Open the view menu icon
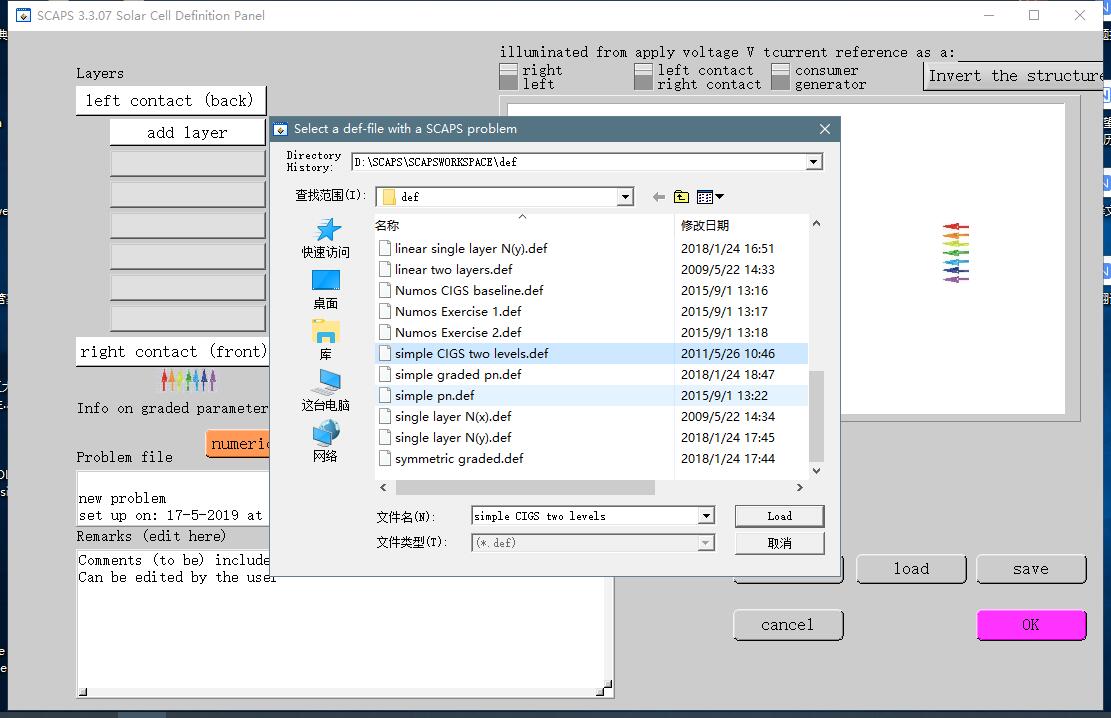 pyautogui.click(x=709, y=197)
